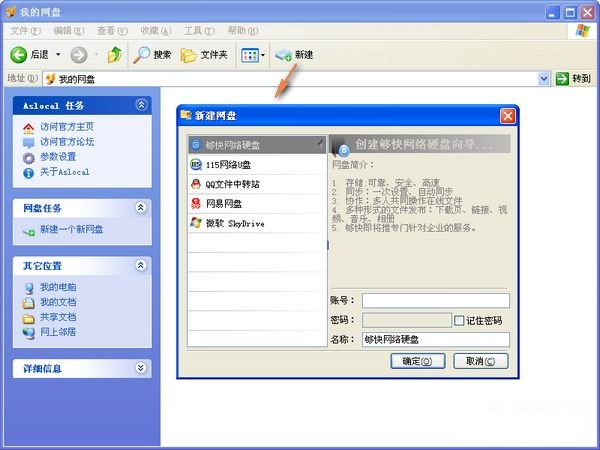Screen dimensions: 600x450
Task: Open 关于Aslocal info link
Action: (65, 172)
